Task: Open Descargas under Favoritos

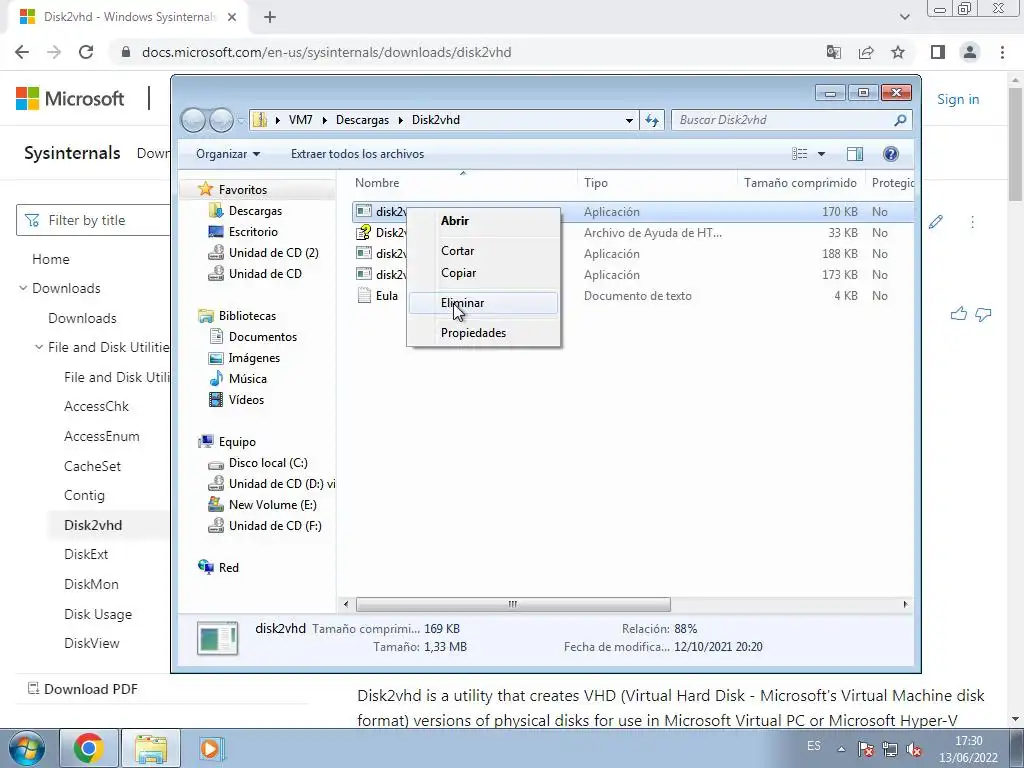Action: (x=255, y=211)
